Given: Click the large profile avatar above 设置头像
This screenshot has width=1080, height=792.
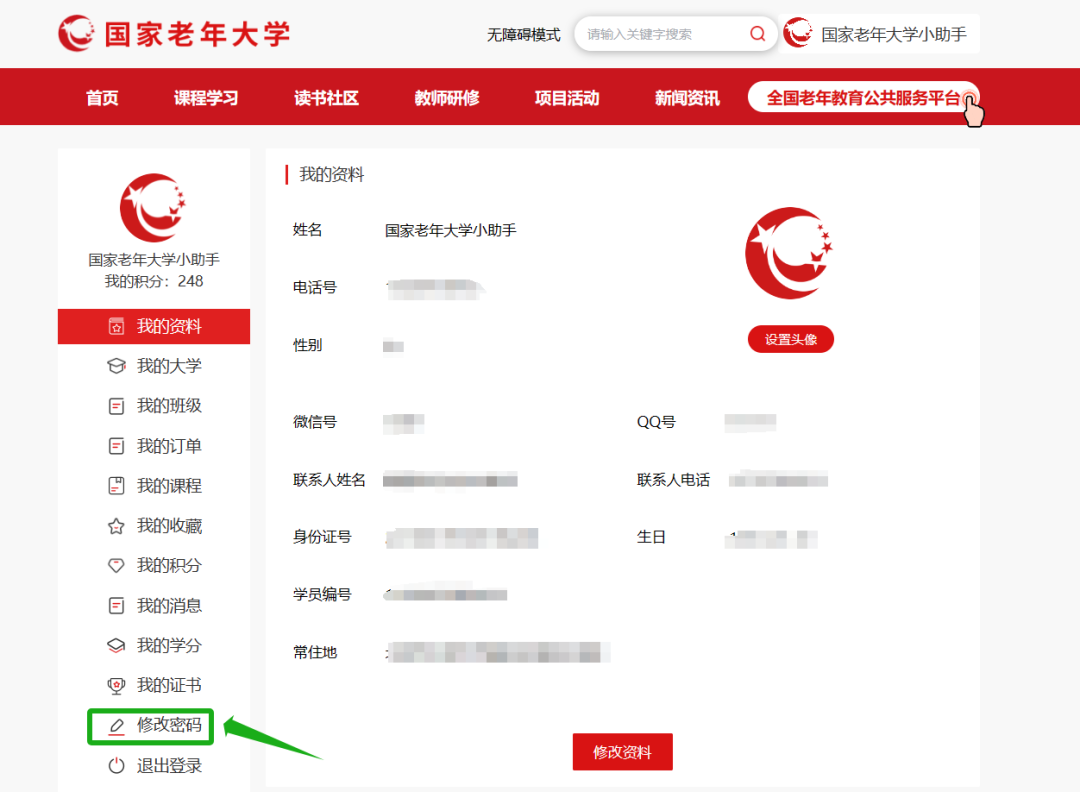Looking at the screenshot, I should (789, 253).
